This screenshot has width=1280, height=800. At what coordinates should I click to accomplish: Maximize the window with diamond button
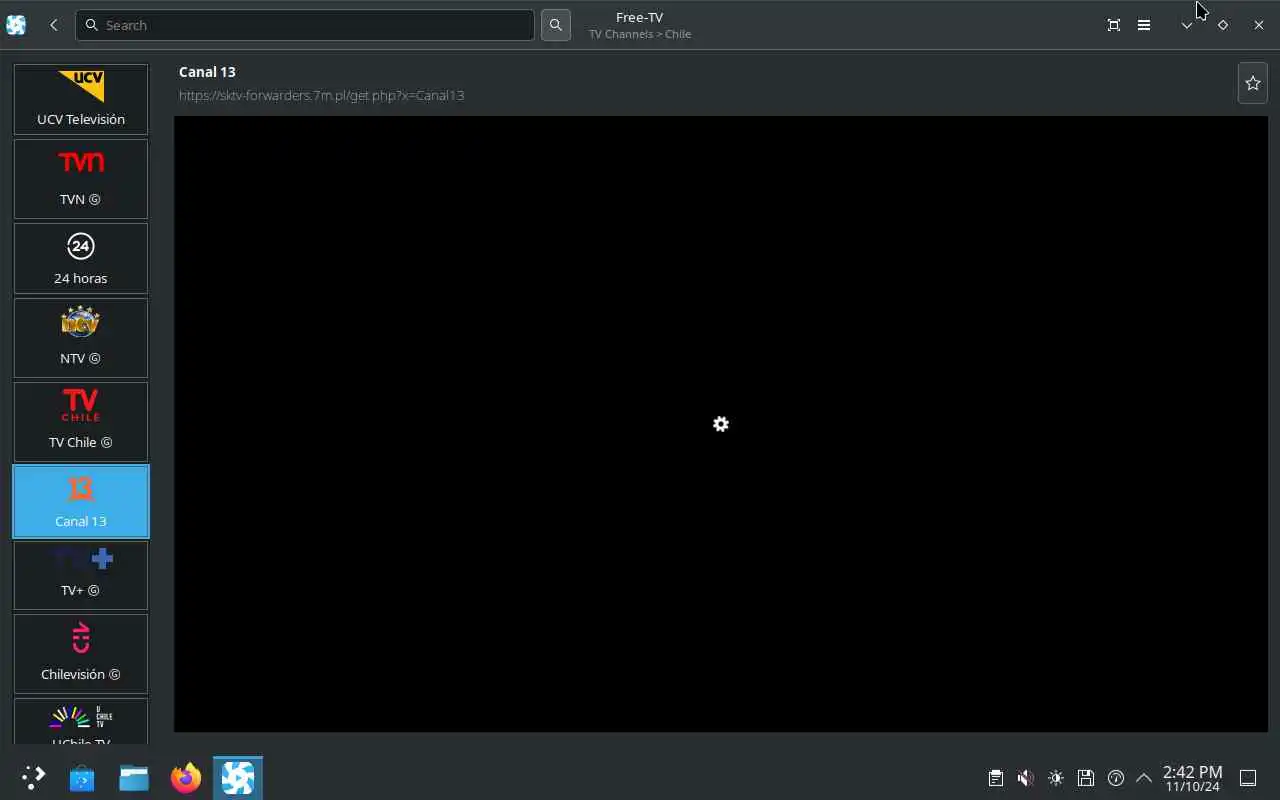[1223, 25]
